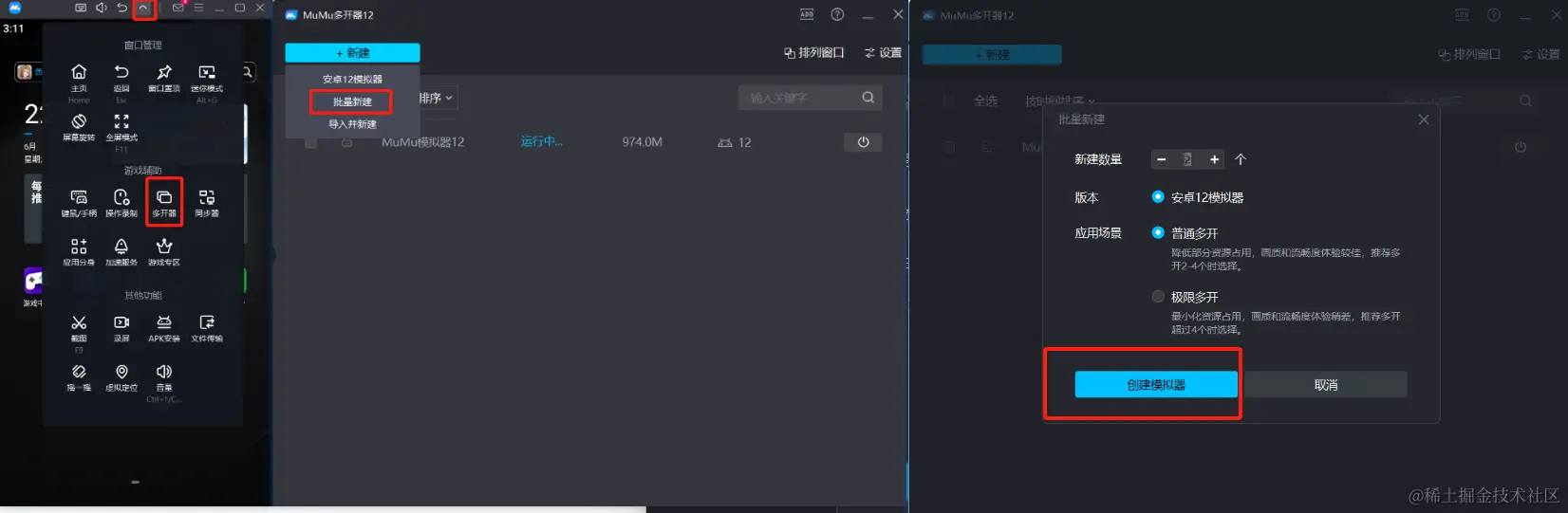1568x513 pixels.
Task: Open 虚拟定位 virtual location
Action: (x=121, y=372)
